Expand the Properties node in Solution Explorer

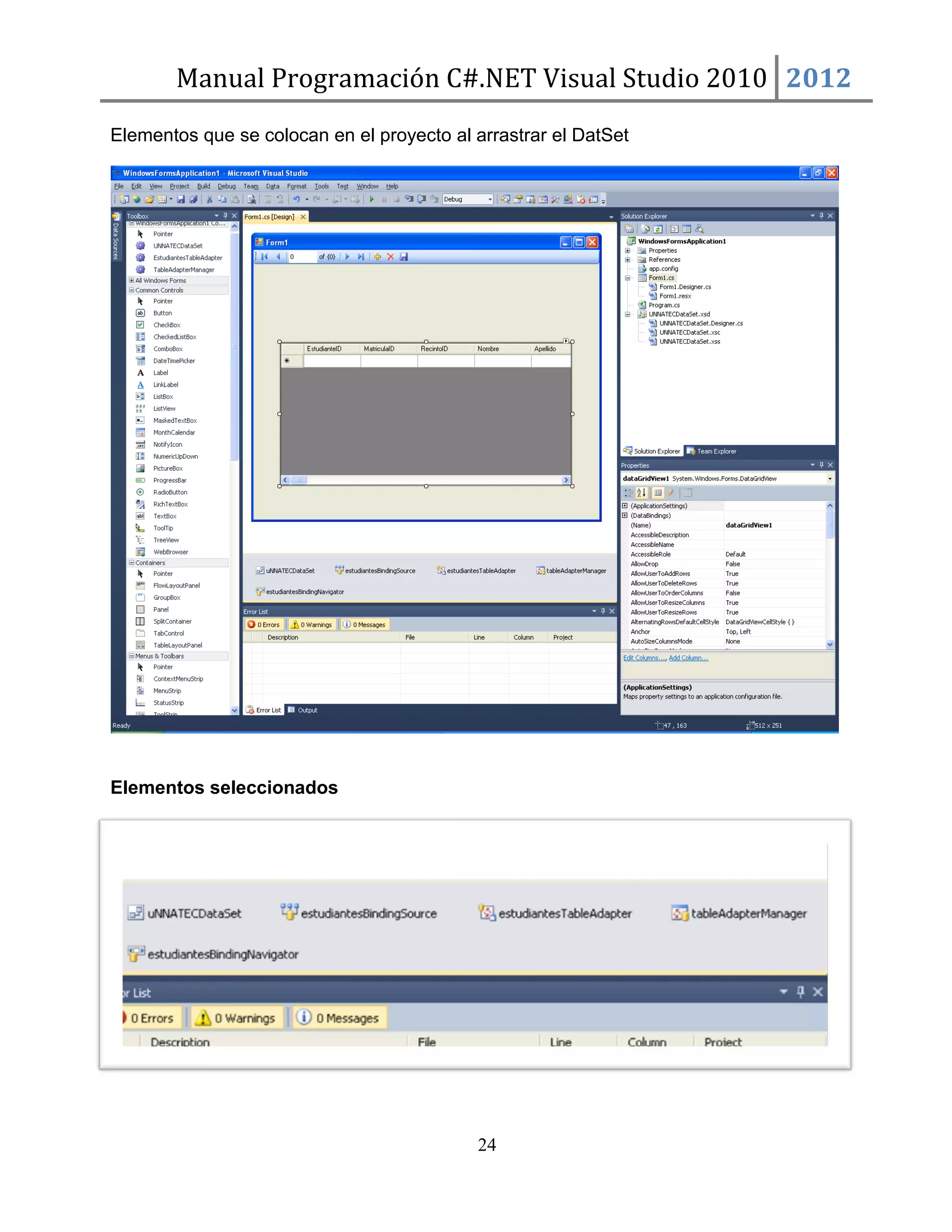click(x=627, y=251)
